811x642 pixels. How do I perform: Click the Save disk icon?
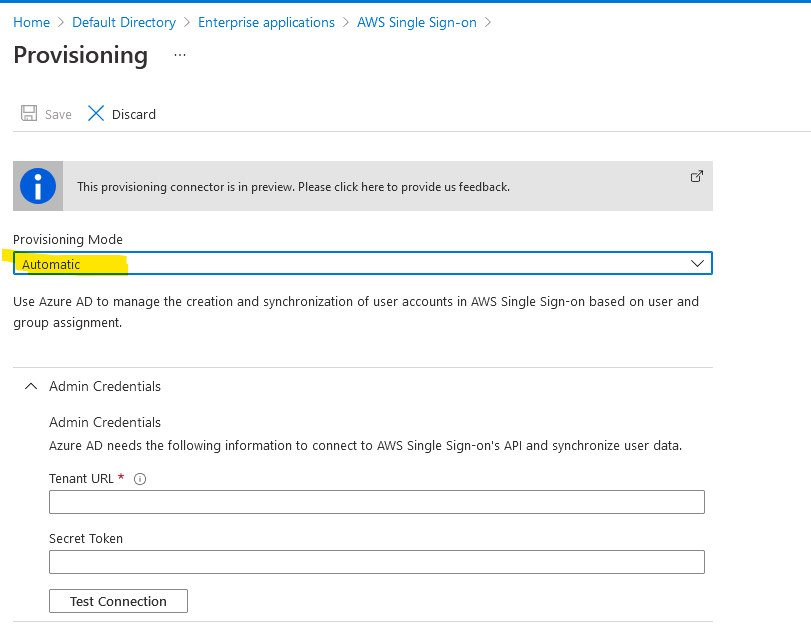click(x=29, y=113)
